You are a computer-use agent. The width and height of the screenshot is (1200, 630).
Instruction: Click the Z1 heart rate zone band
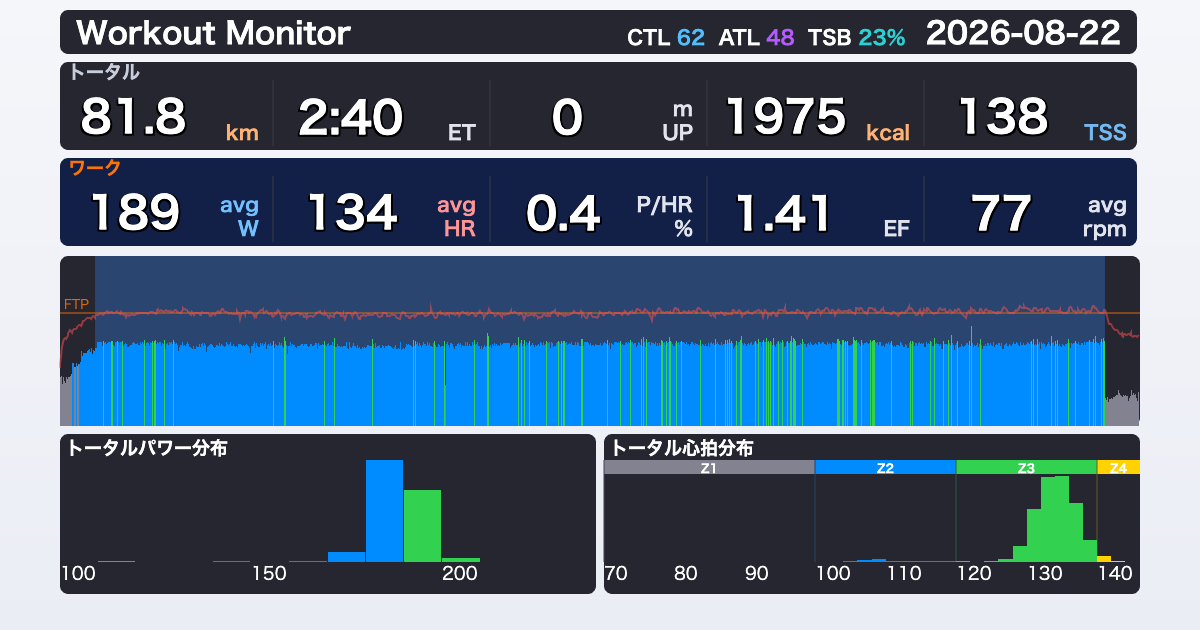pos(709,467)
